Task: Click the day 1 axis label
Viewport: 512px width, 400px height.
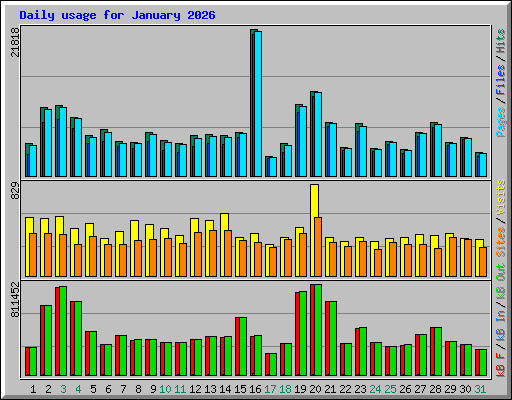Action: [x=33, y=389]
